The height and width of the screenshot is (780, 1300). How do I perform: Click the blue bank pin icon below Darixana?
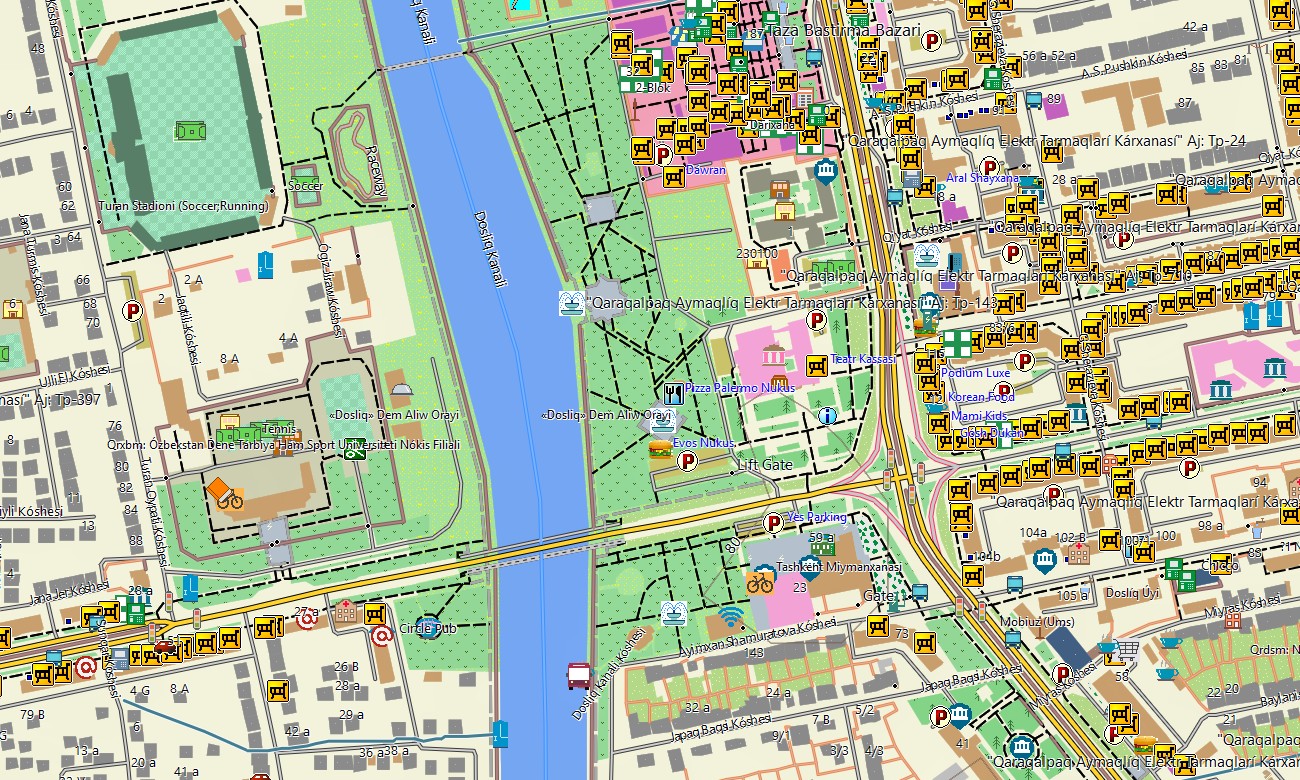coord(825,173)
